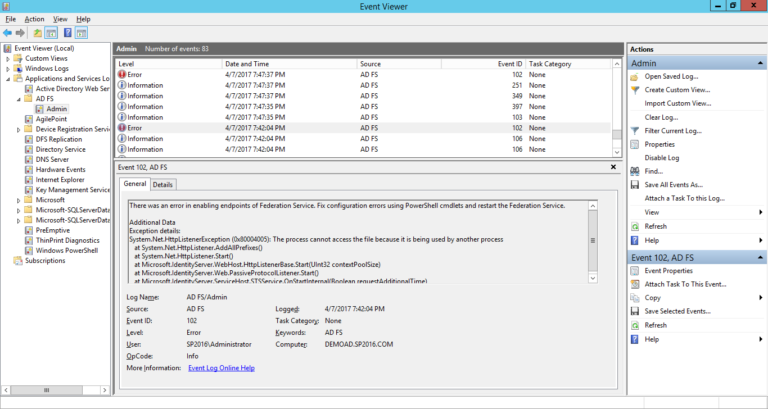The height and width of the screenshot is (409, 768).
Task: Sort by the Date and Time column header
Action: point(289,64)
